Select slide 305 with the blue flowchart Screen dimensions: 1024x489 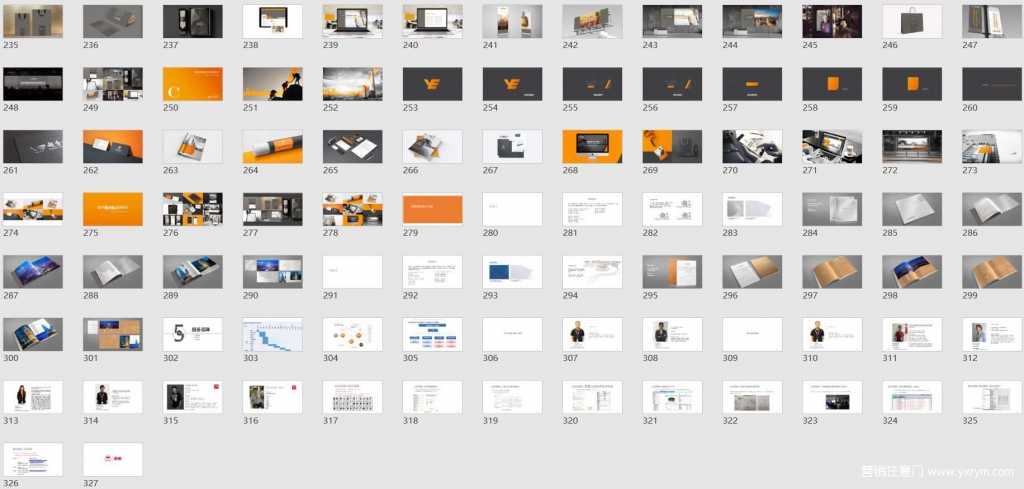(x=433, y=334)
